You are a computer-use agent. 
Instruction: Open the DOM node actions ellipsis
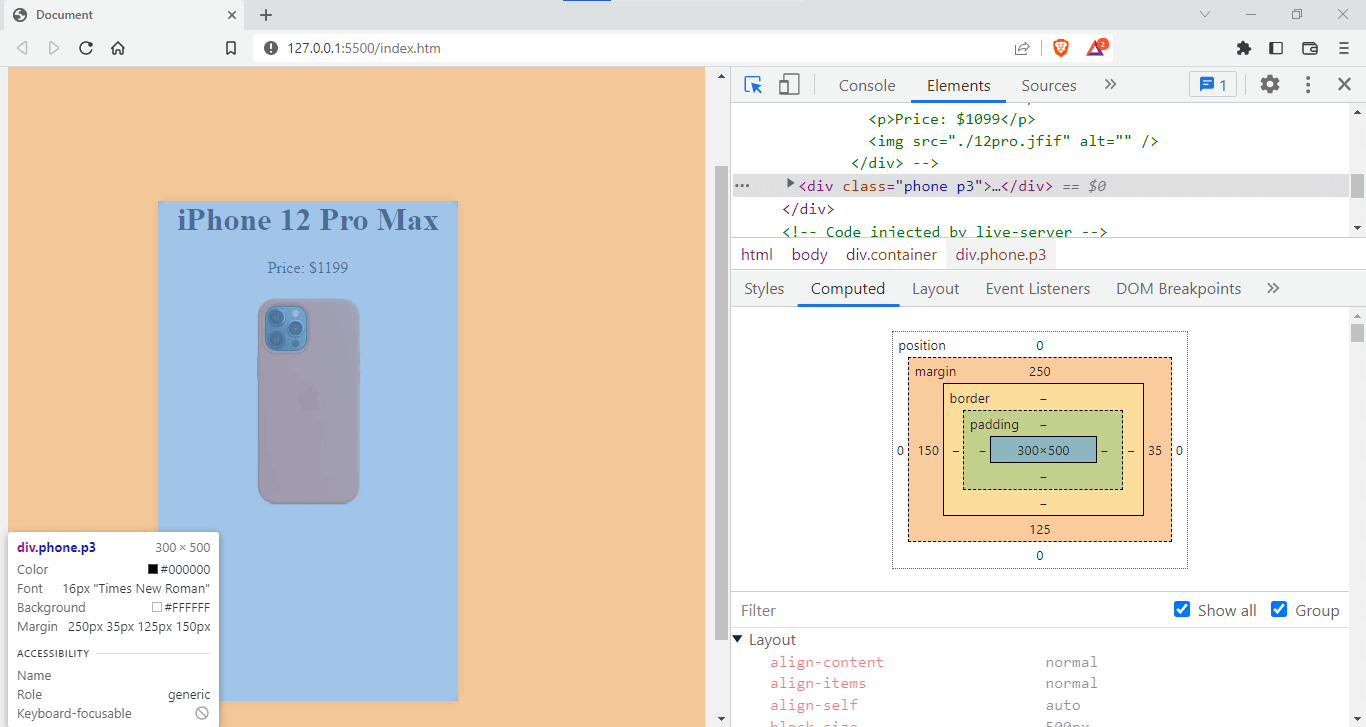click(742, 186)
